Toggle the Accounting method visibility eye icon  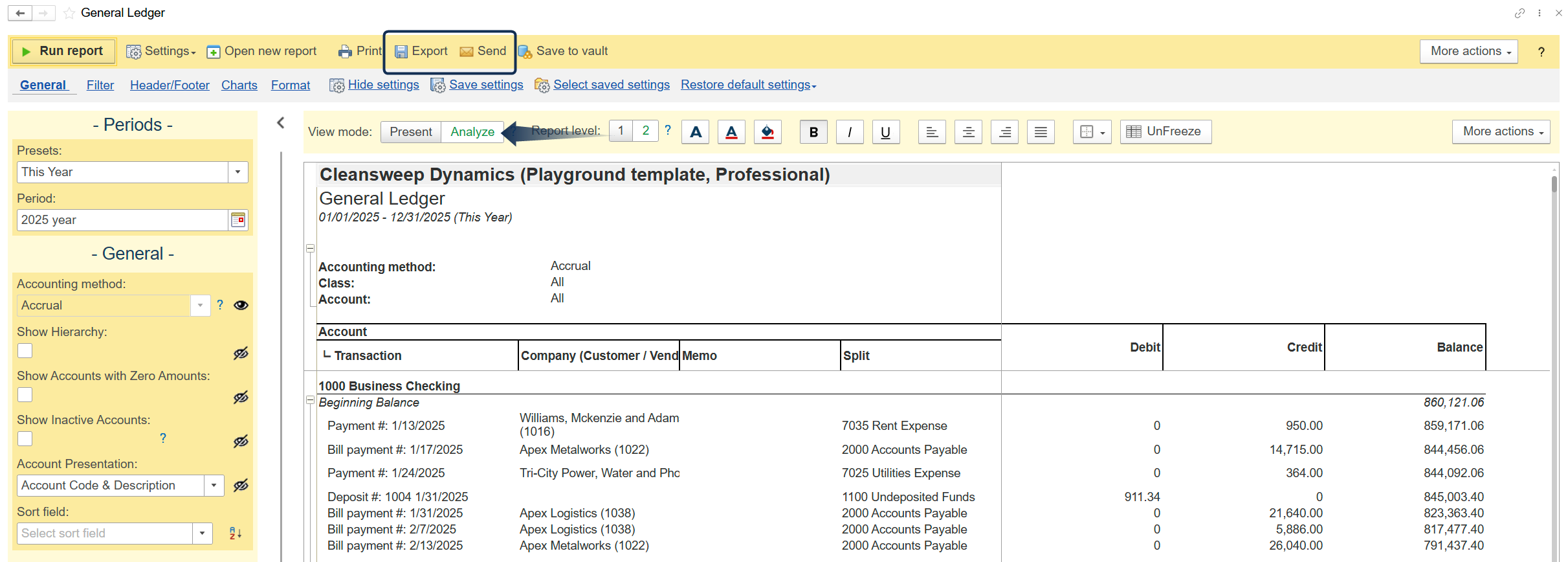pos(241,306)
